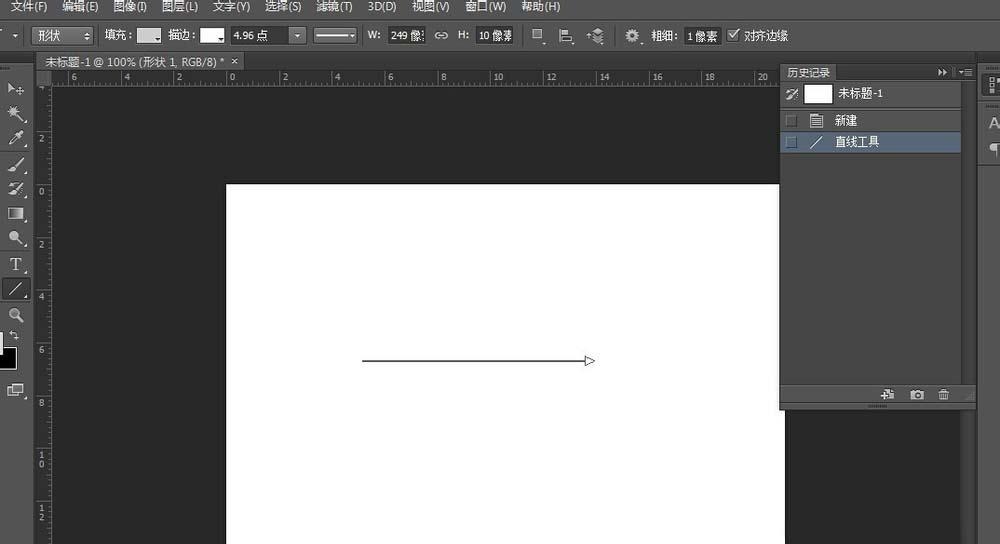Open the 文件(F) menu
The width and height of the screenshot is (1000, 544).
coord(29,6)
